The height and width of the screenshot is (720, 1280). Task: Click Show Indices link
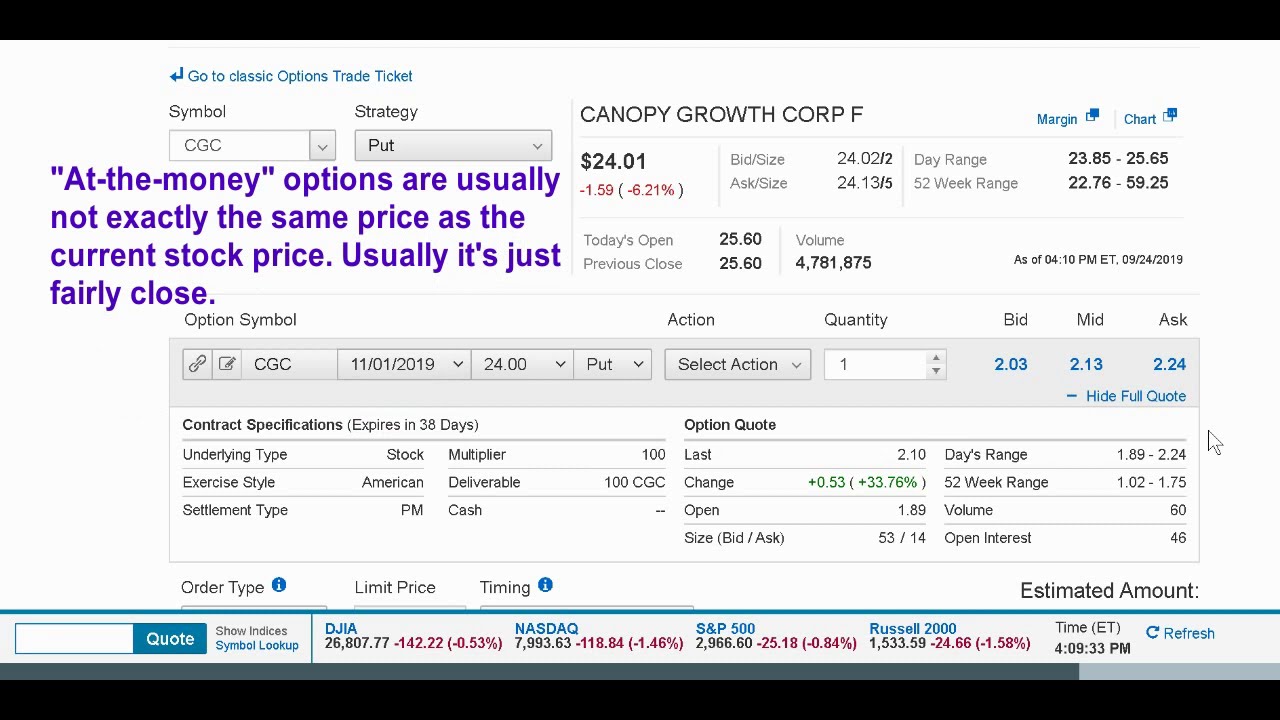(x=251, y=631)
